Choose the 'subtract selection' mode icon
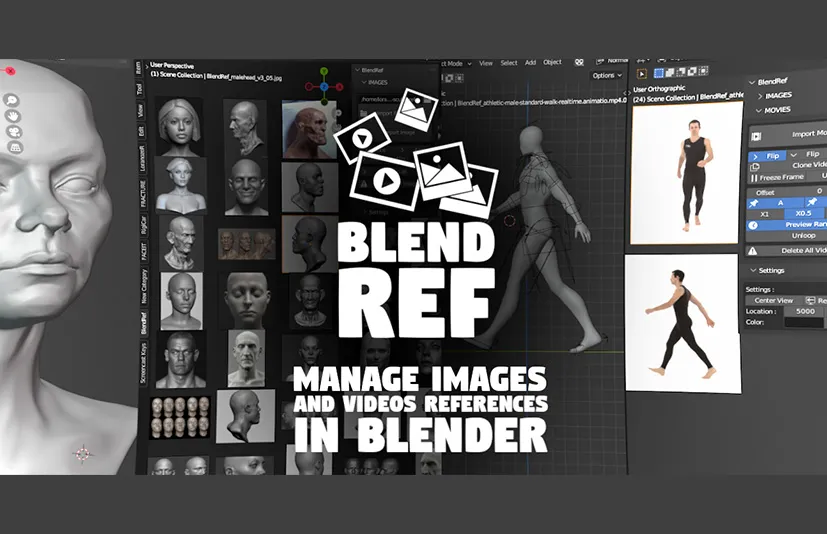Image resolution: width=827 pixels, height=534 pixels. 681,71
